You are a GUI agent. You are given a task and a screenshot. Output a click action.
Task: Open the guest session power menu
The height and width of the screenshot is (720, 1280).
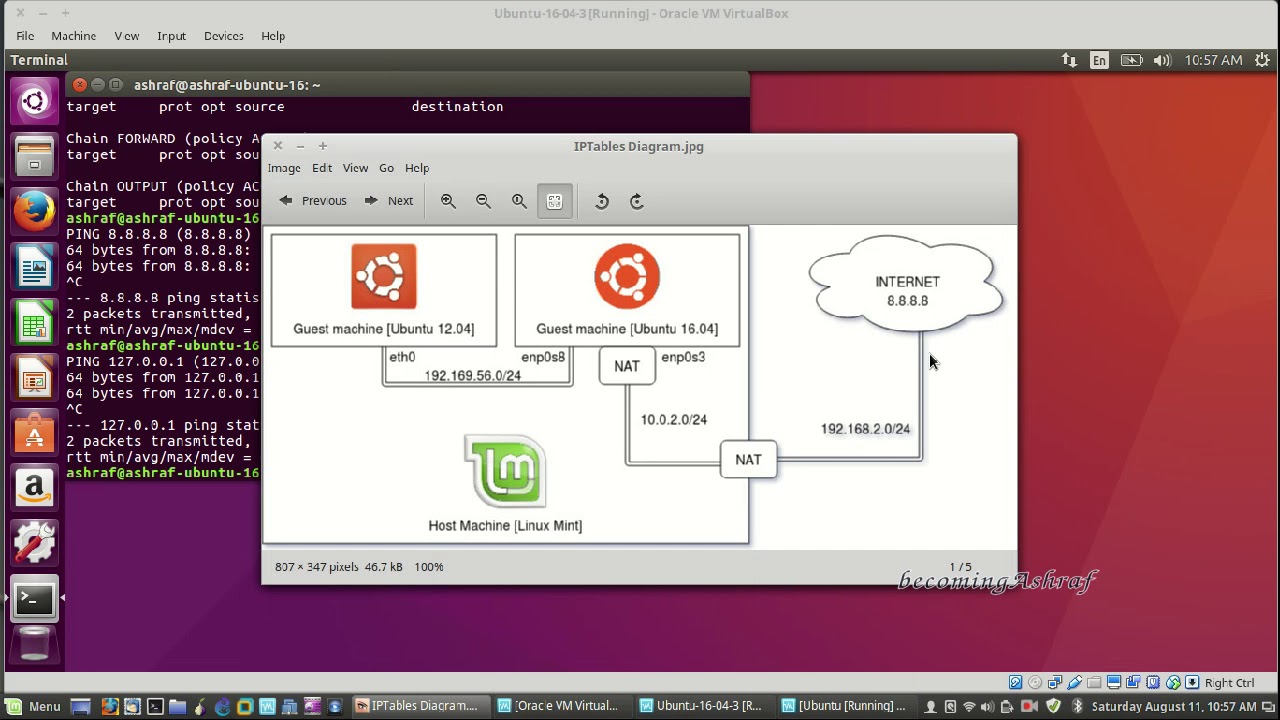point(1262,61)
